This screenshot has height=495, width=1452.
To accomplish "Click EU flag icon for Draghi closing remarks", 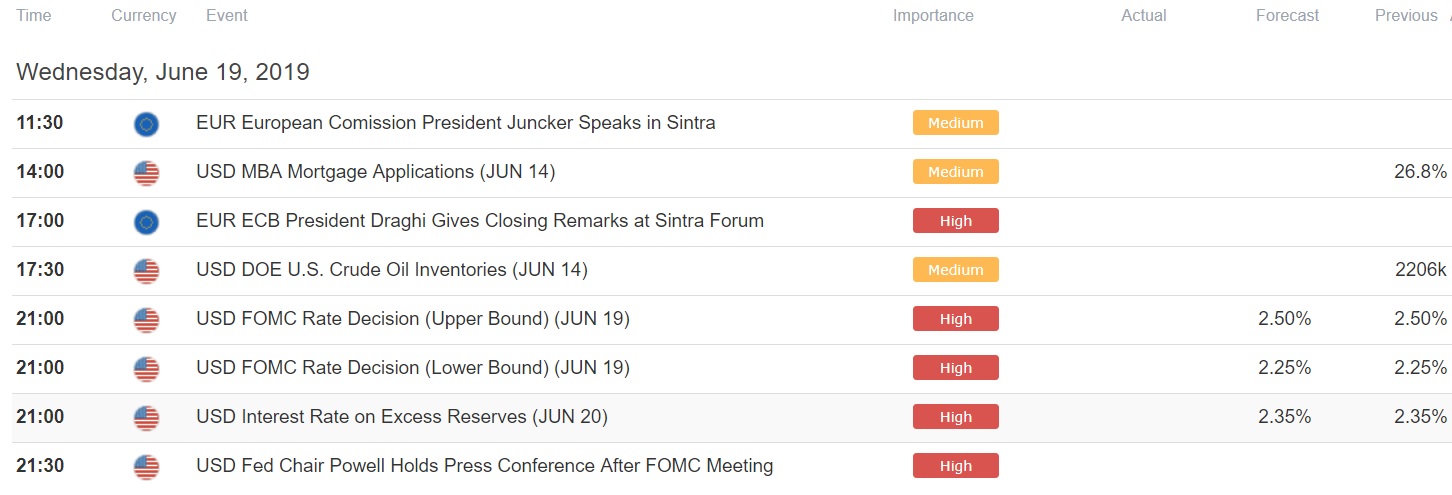I will (x=146, y=222).
